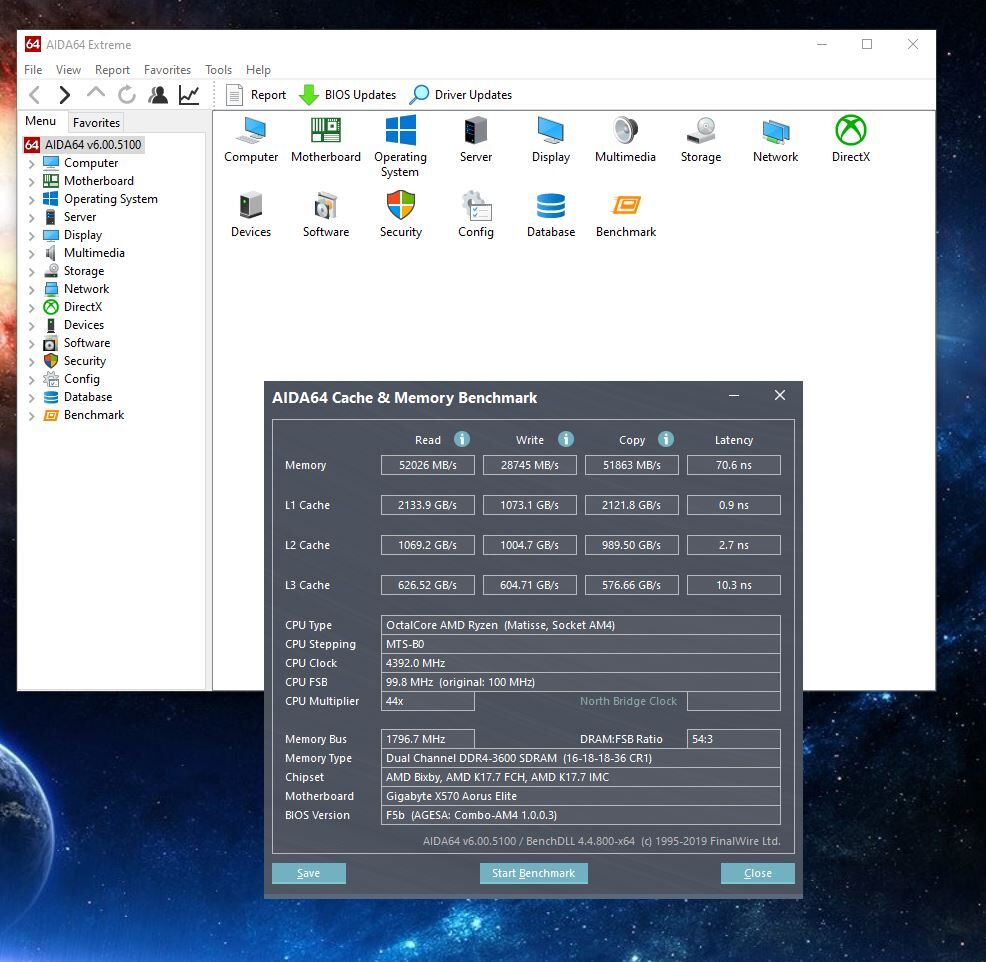The image size is (986, 962).
Task: Open the Help menu
Action: [x=258, y=70]
